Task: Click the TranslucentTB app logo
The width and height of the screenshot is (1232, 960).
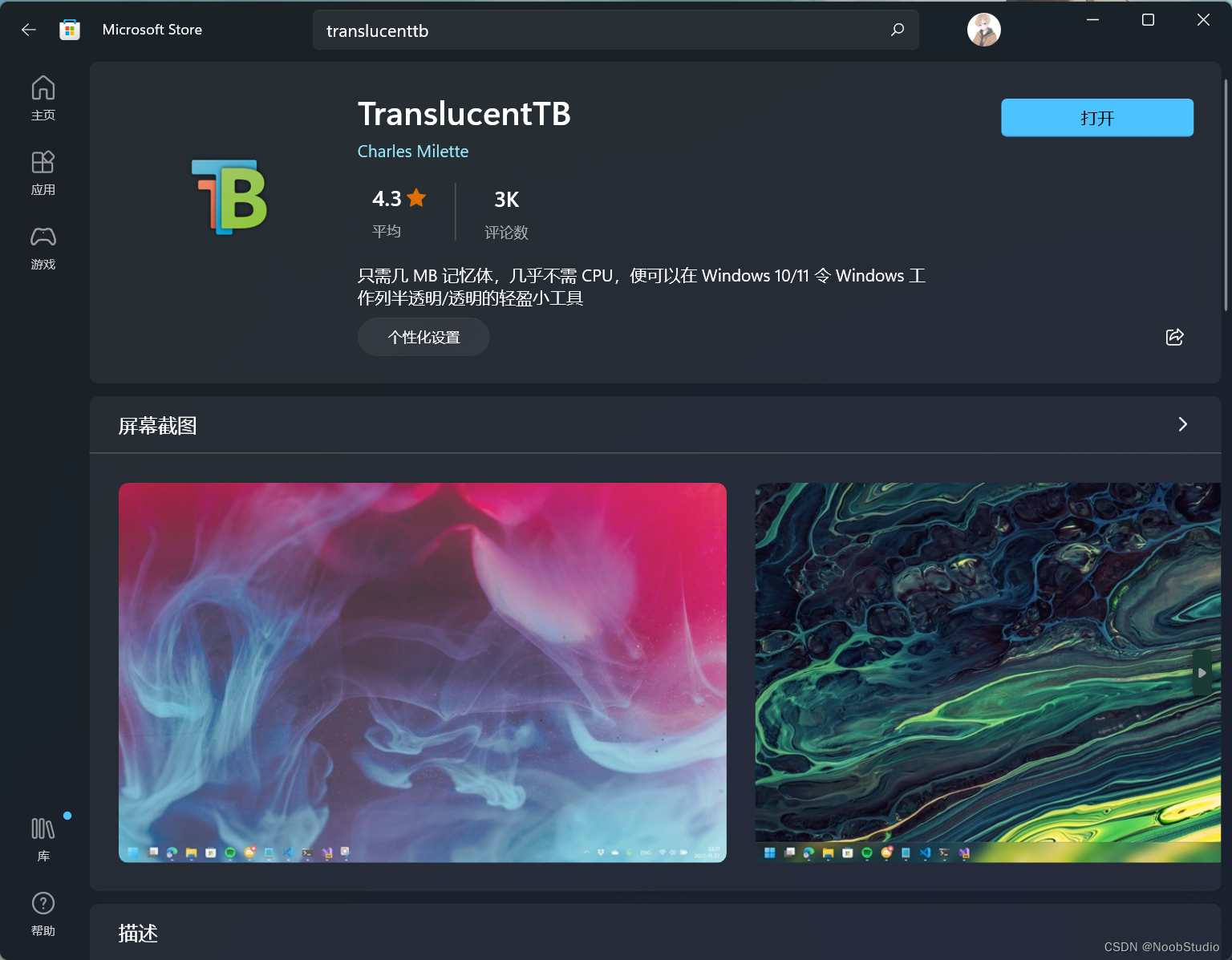Action: [x=229, y=196]
